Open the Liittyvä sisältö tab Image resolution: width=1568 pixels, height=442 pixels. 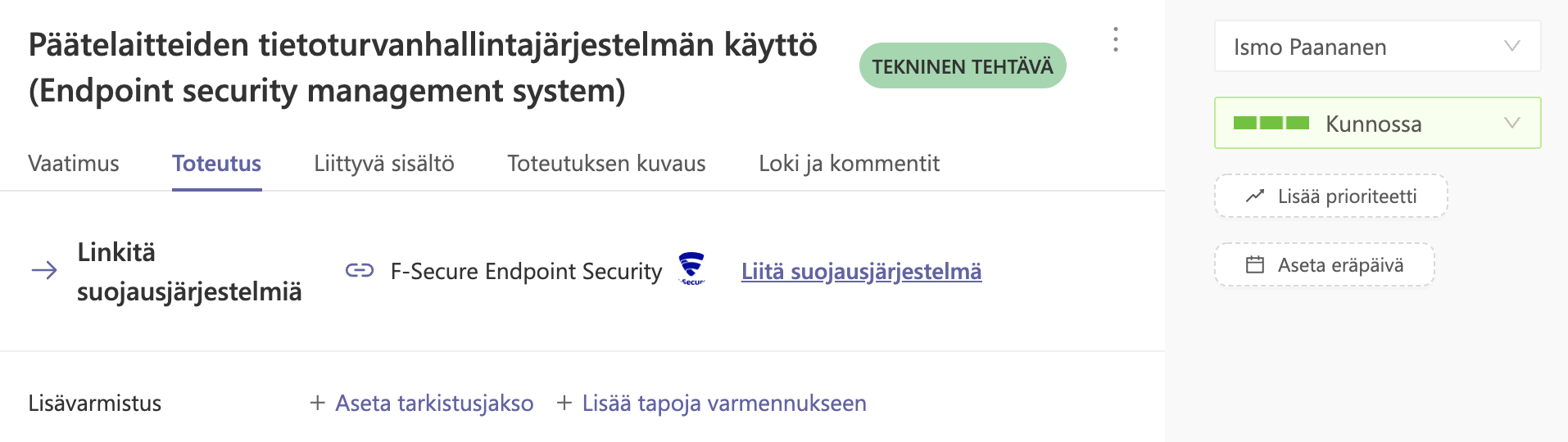(x=384, y=164)
